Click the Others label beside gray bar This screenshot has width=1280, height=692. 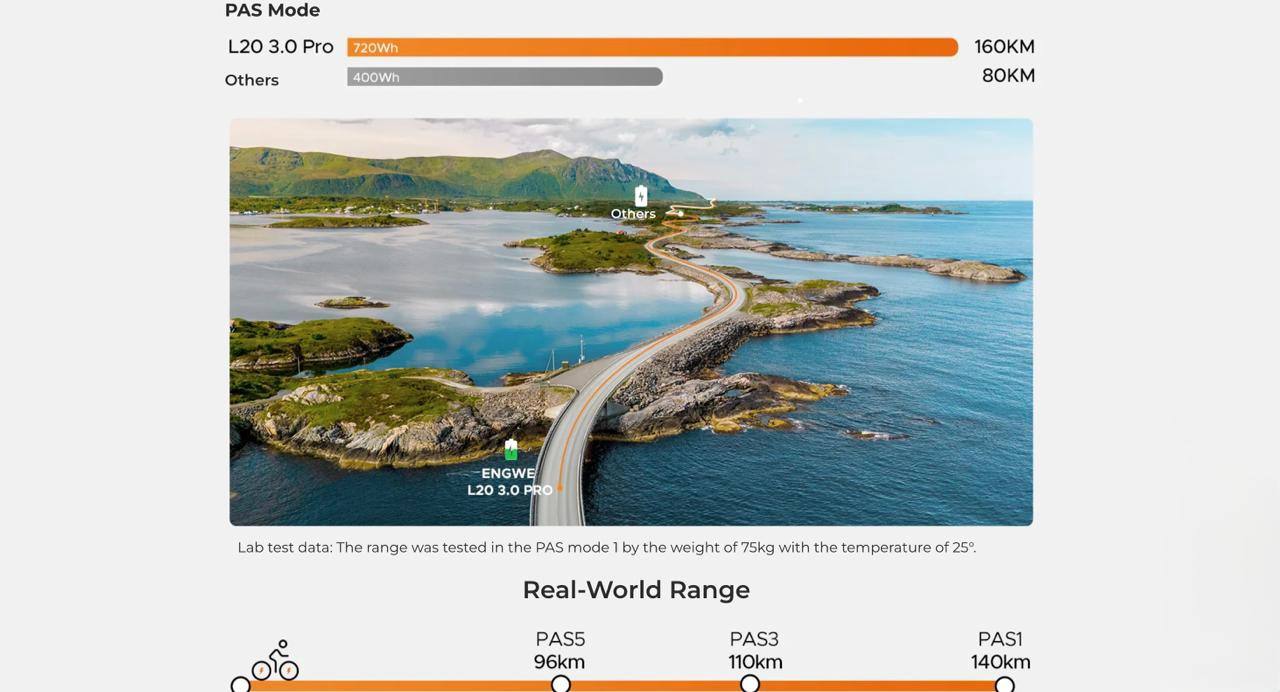point(251,80)
